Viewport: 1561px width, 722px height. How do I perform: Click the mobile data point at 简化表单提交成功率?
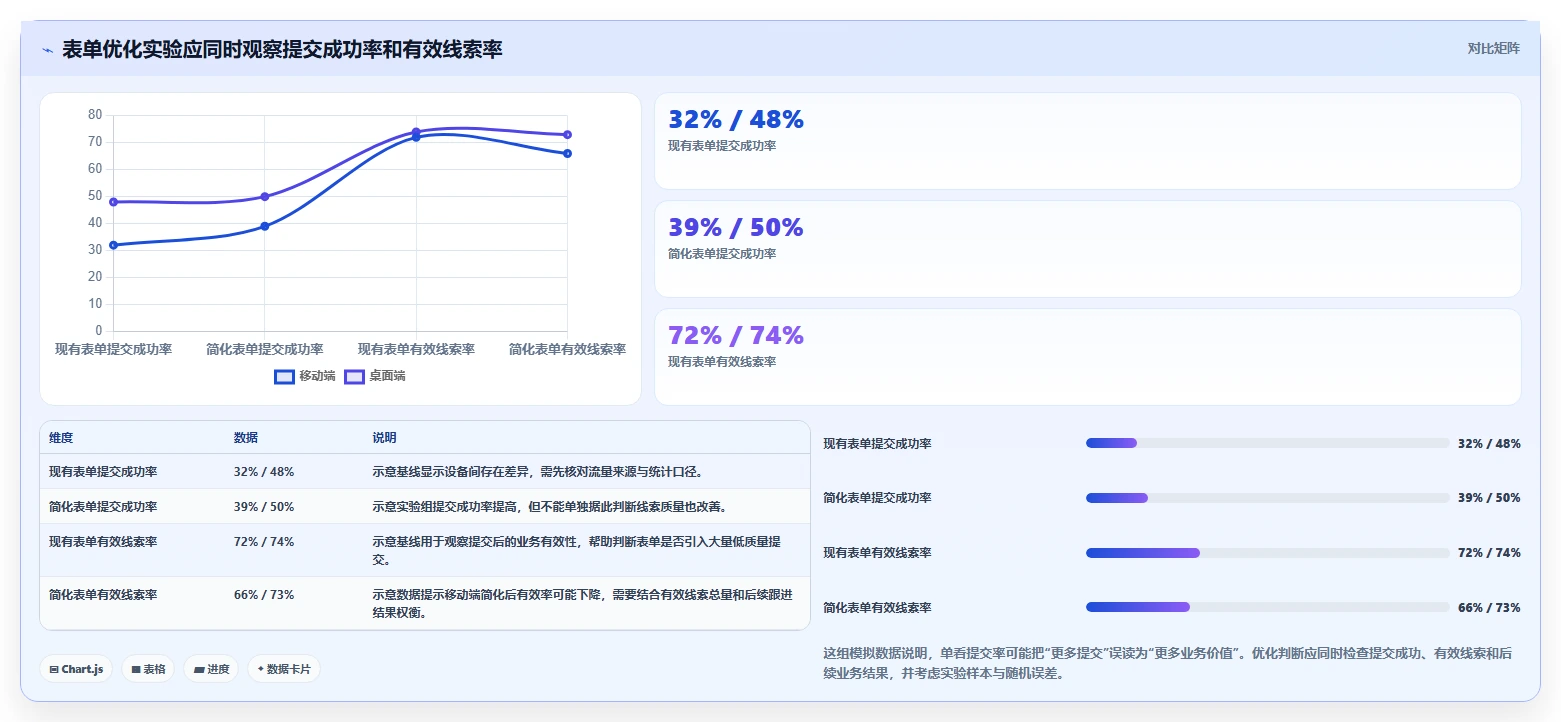265,226
